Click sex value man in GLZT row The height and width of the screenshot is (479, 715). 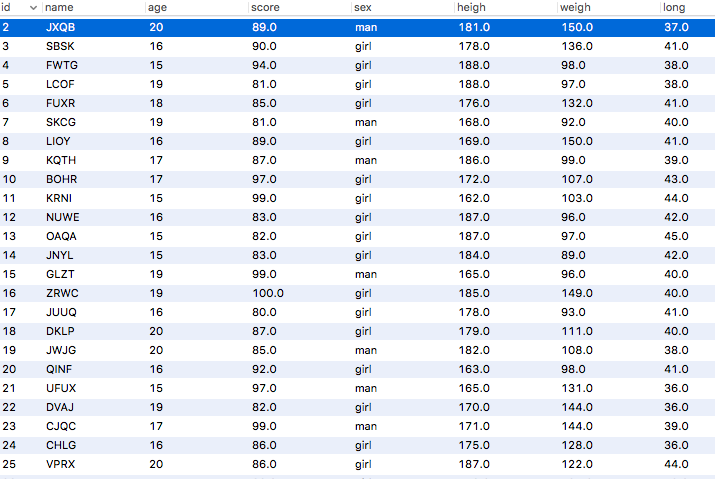click(366, 274)
